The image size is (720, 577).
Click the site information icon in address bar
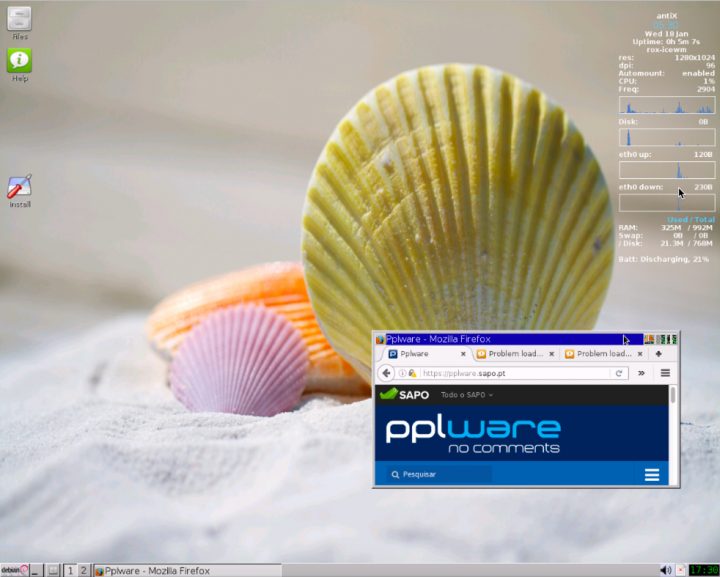[402, 373]
